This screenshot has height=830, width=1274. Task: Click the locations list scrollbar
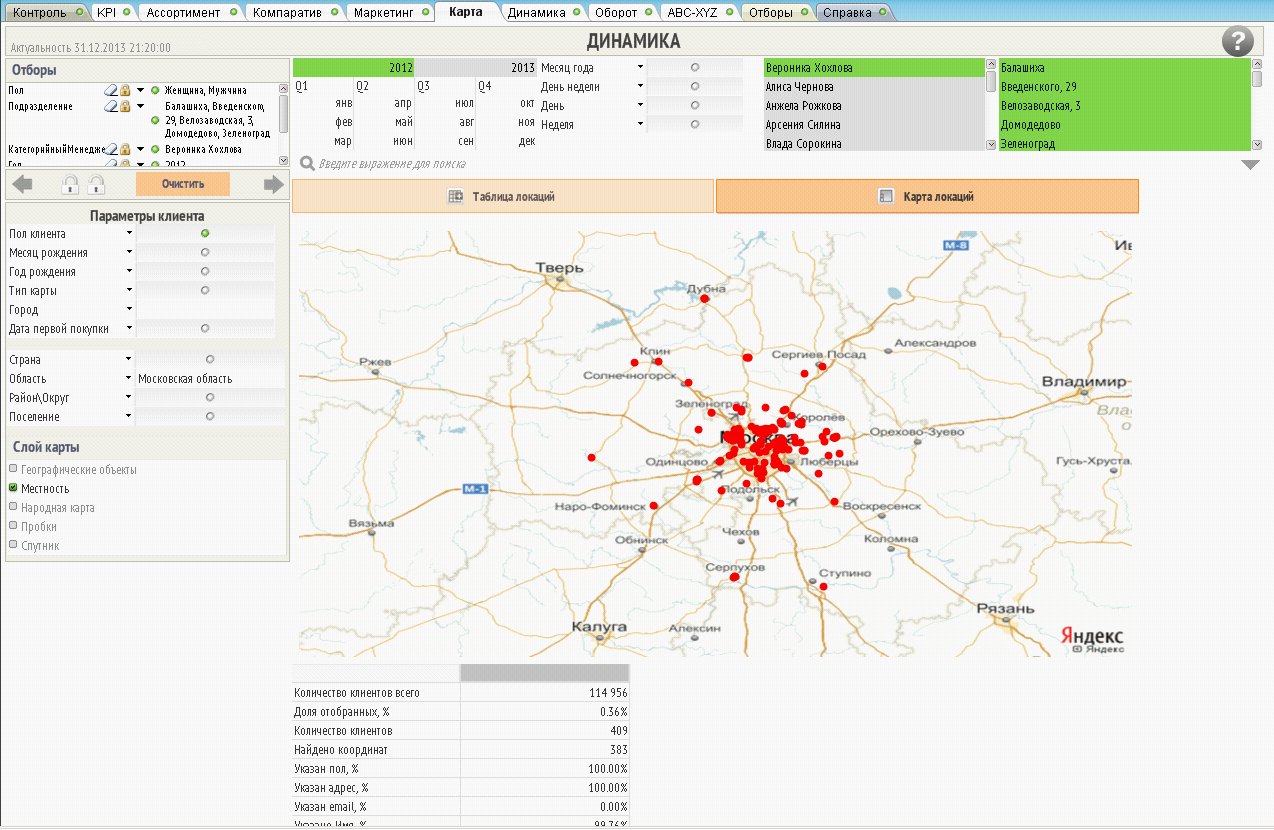point(1257,104)
